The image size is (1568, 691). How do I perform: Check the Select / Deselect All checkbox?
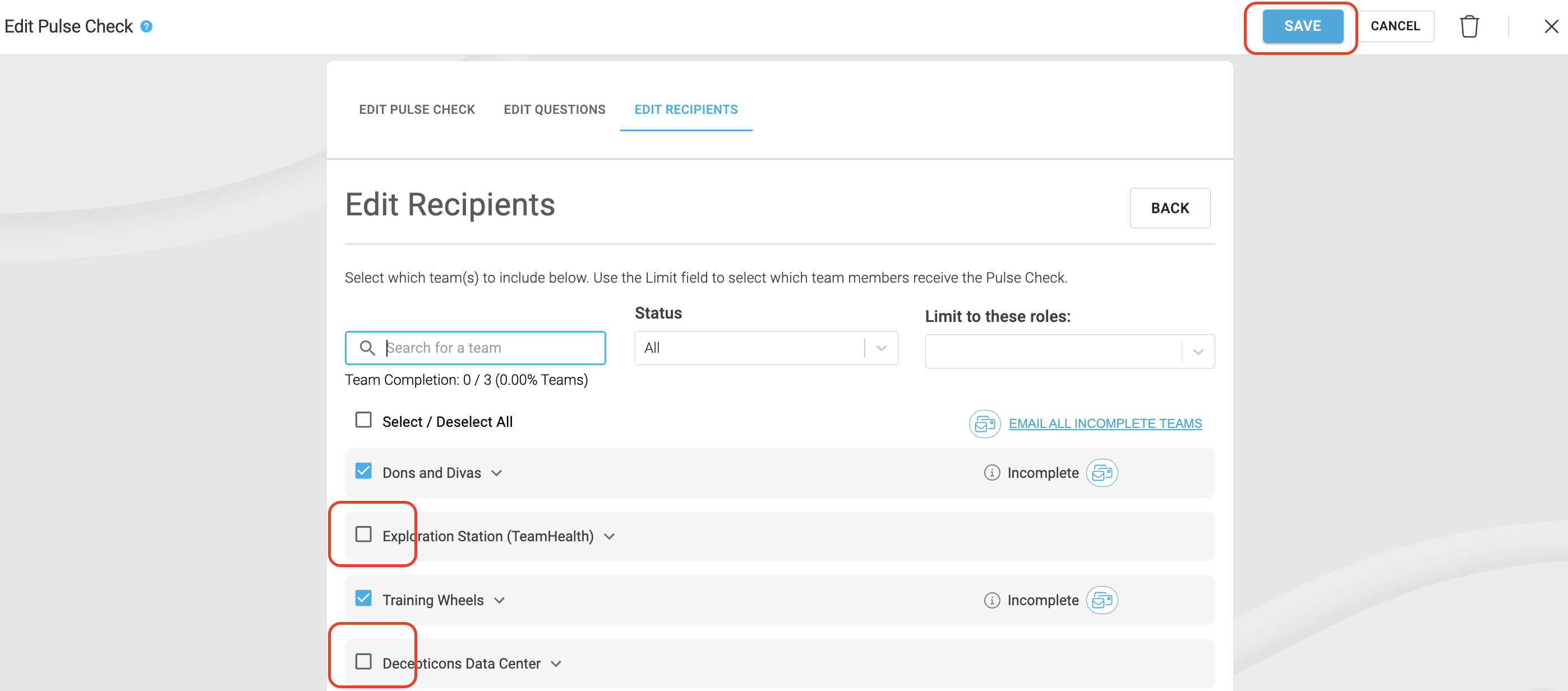[x=363, y=420]
